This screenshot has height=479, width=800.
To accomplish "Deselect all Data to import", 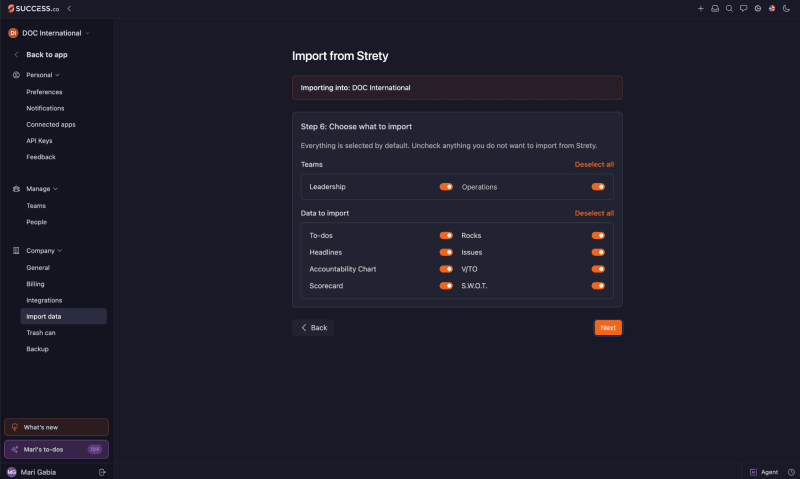I will tap(594, 213).
